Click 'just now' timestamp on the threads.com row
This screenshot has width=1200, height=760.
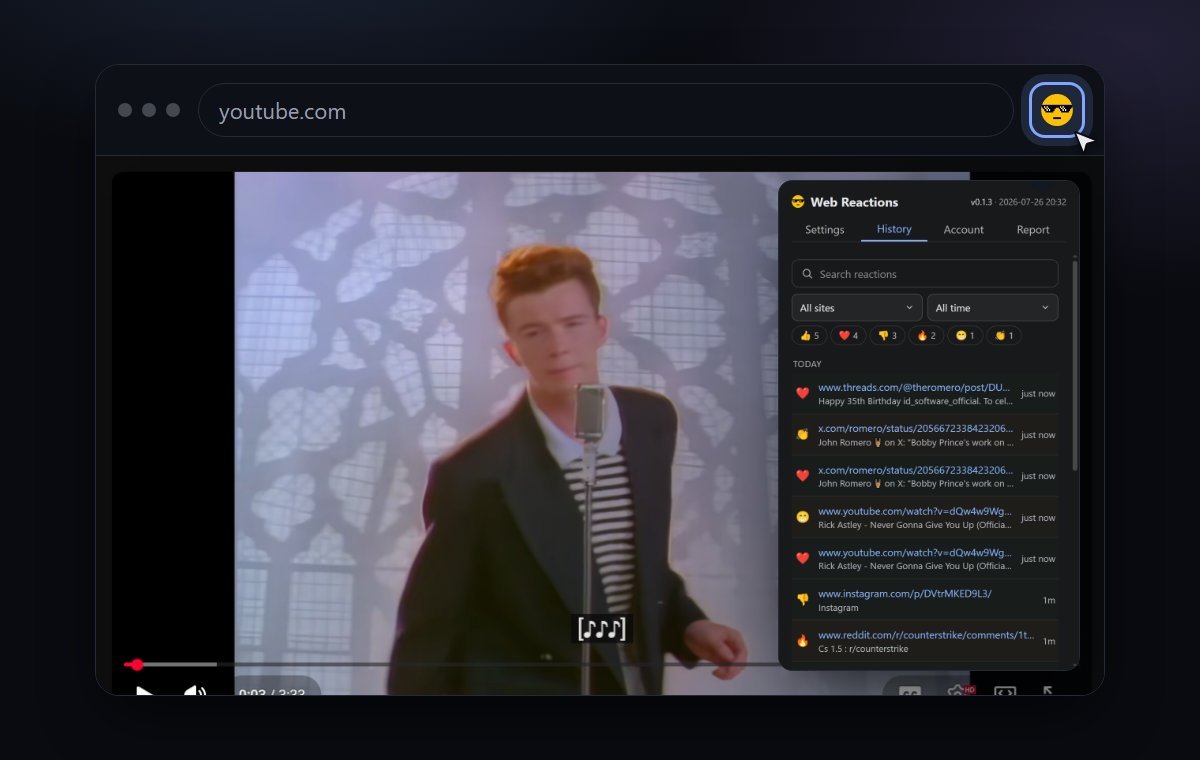point(1038,394)
